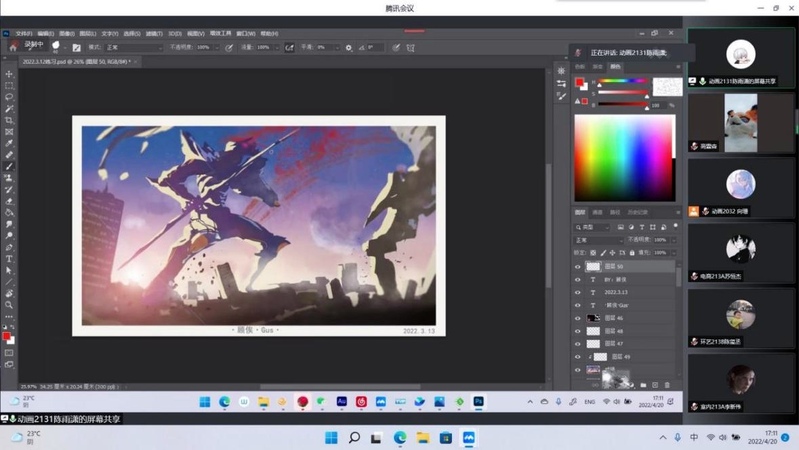
Task: Select the Brush tool in left toolbar
Action: point(9,167)
